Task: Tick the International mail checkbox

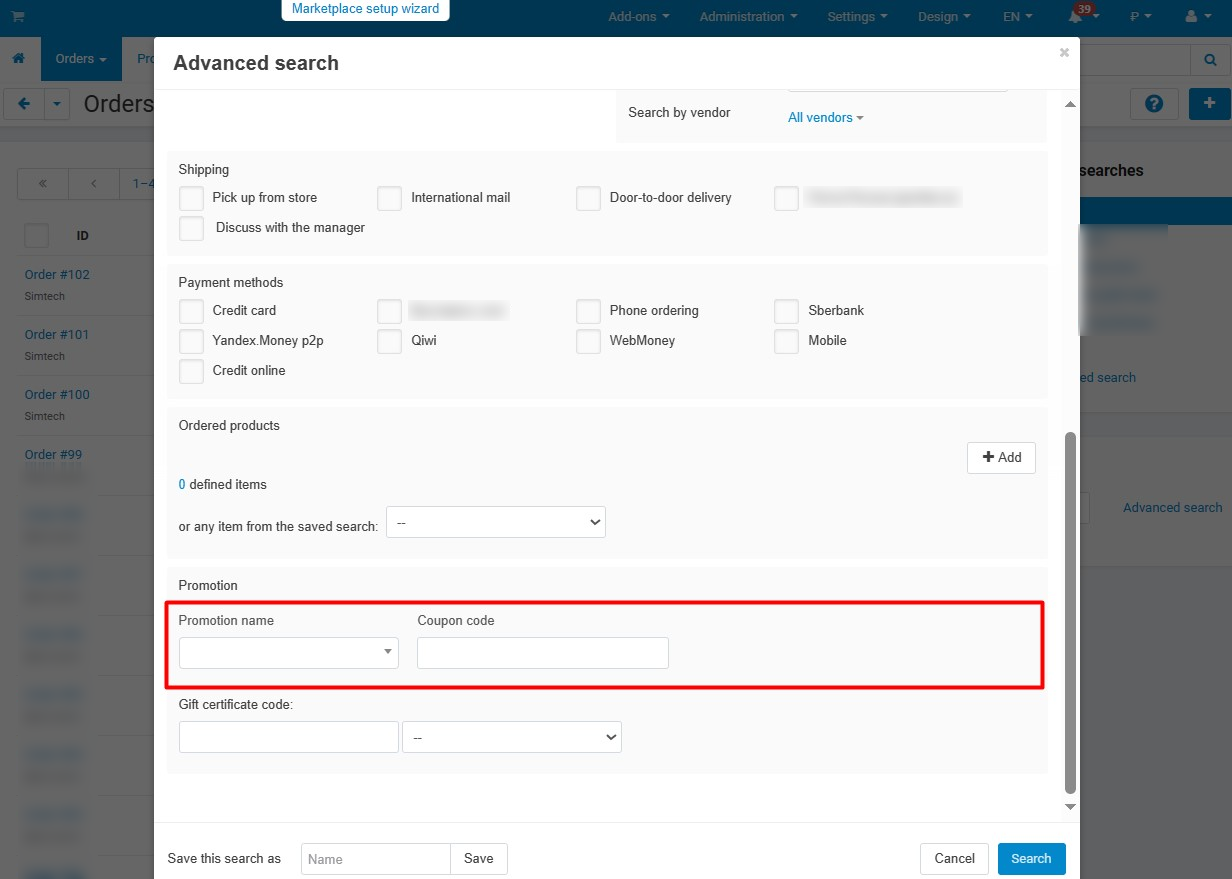Action: click(390, 198)
